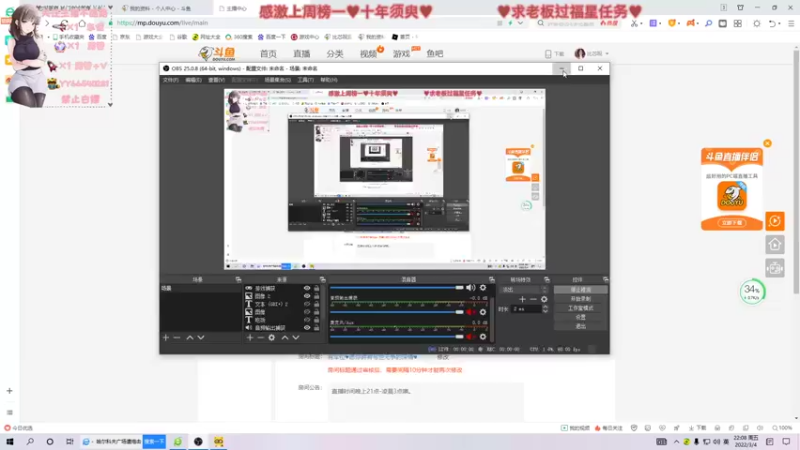Open settings gear of the top mixer channel
800x450 pixels.
pyautogui.click(x=483, y=288)
